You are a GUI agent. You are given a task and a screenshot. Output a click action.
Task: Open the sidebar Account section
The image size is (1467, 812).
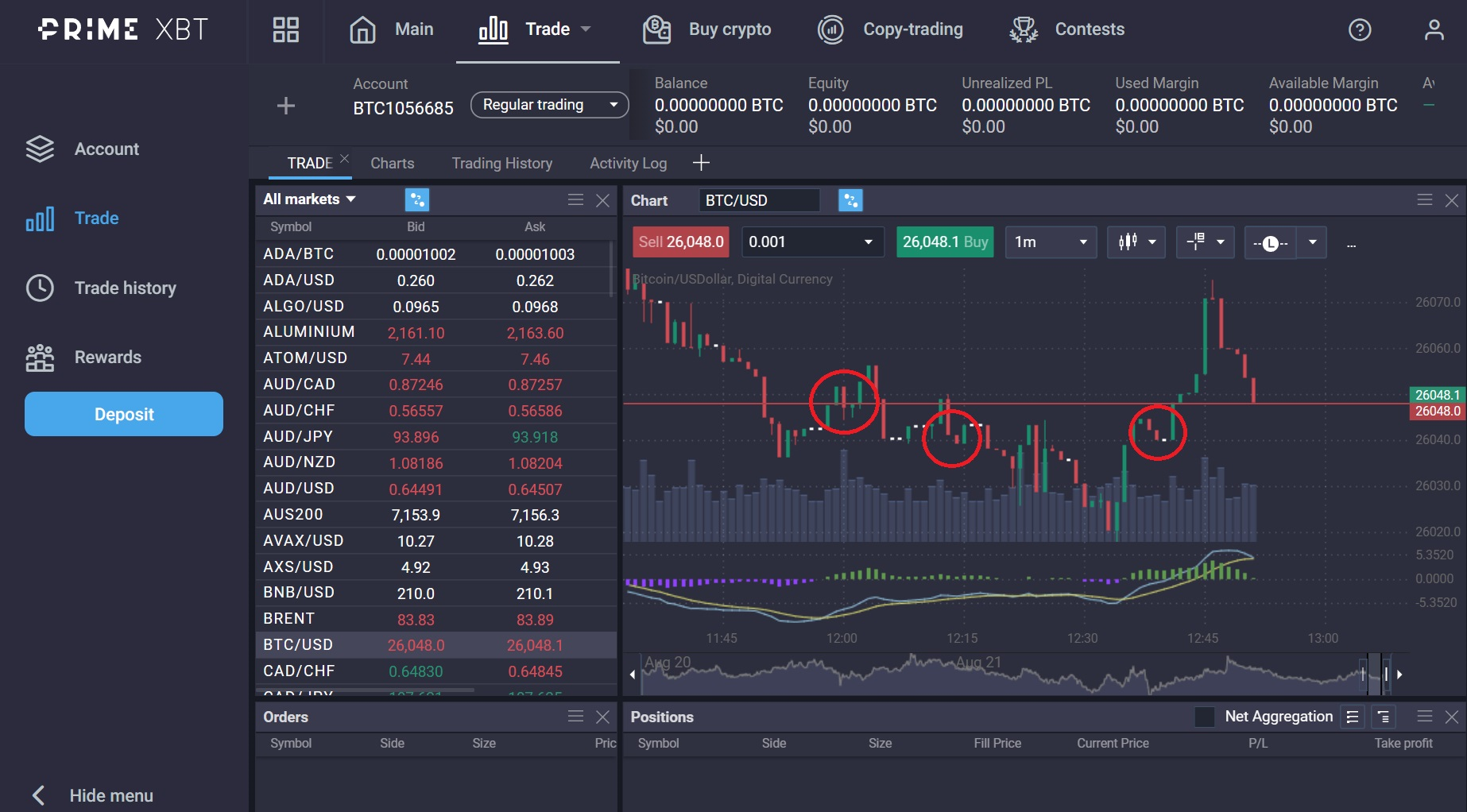(82, 149)
